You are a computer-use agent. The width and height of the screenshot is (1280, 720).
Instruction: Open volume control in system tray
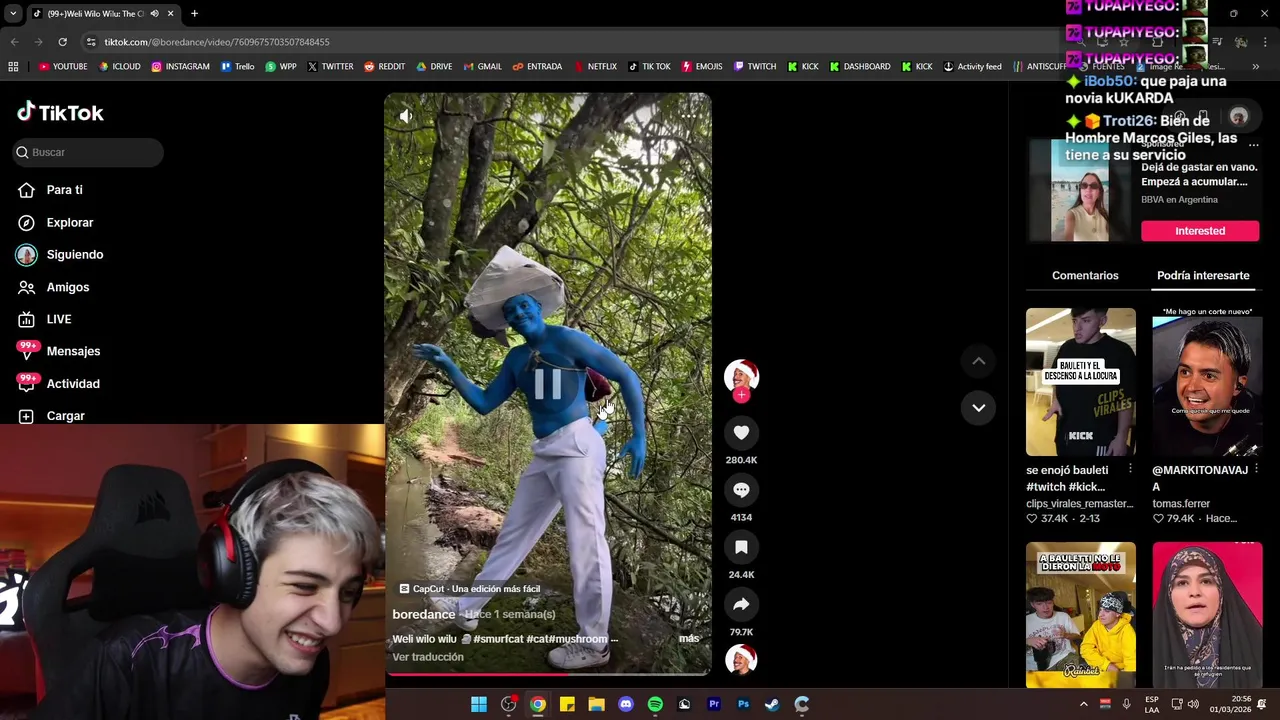coord(1193,704)
